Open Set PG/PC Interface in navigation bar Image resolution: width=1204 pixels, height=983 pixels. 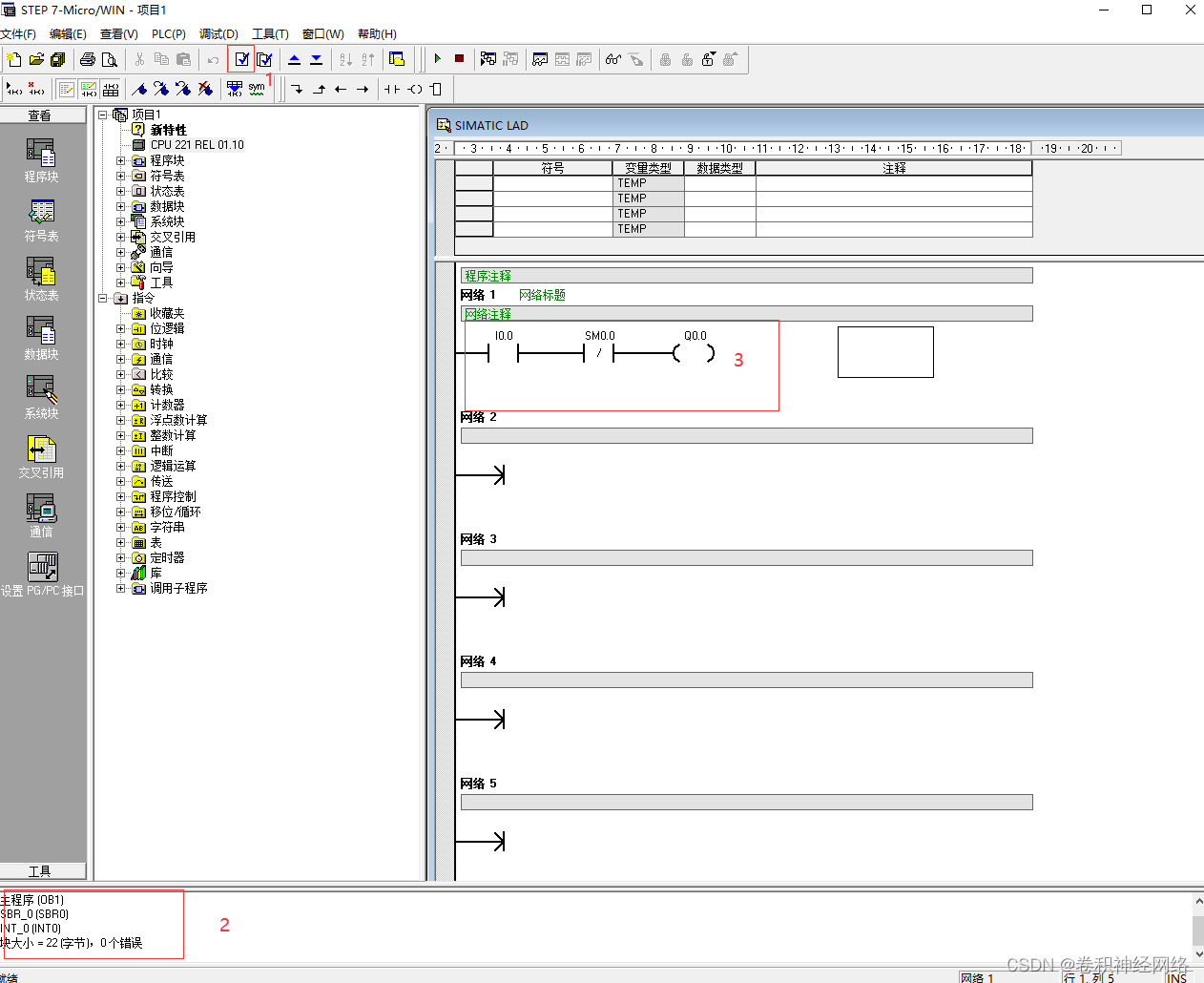point(42,575)
